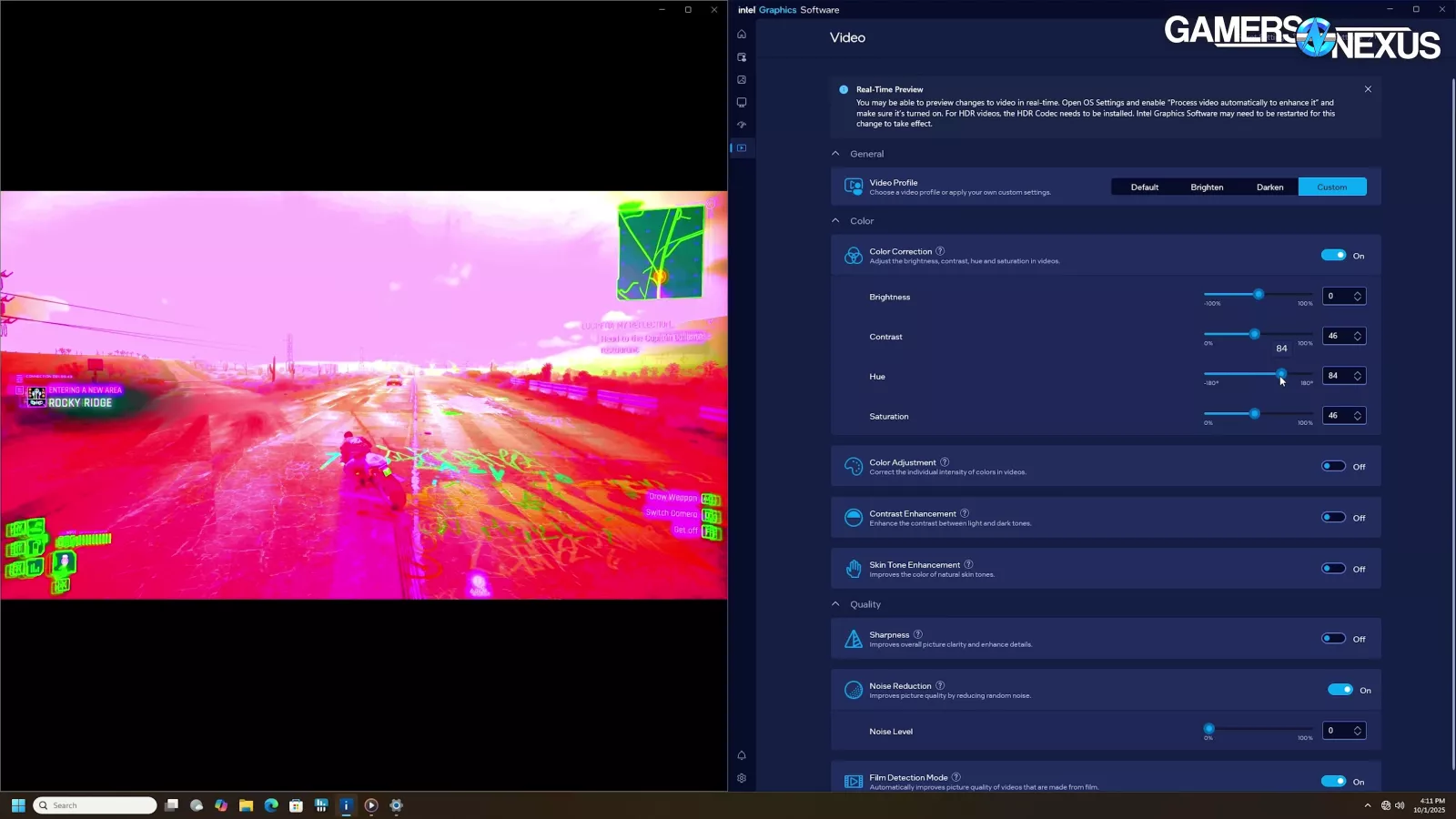Open the Home page in sidebar
This screenshot has height=819, width=1456.
pos(742,35)
